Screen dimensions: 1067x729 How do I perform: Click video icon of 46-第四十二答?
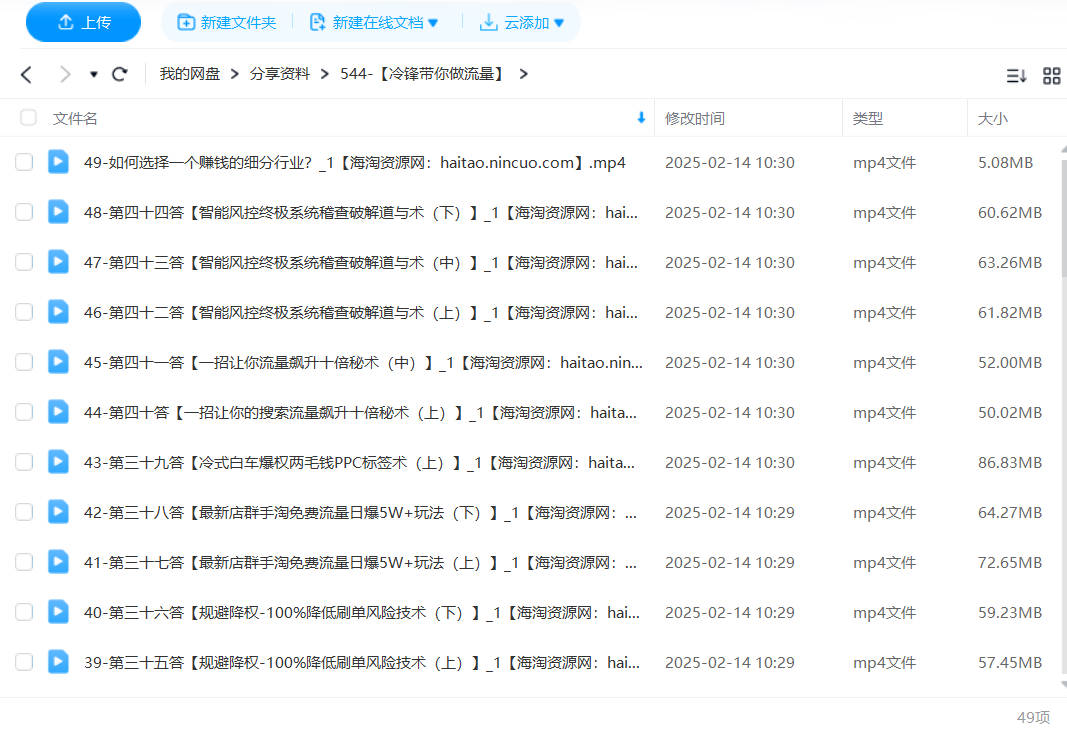tap(59, 312)
